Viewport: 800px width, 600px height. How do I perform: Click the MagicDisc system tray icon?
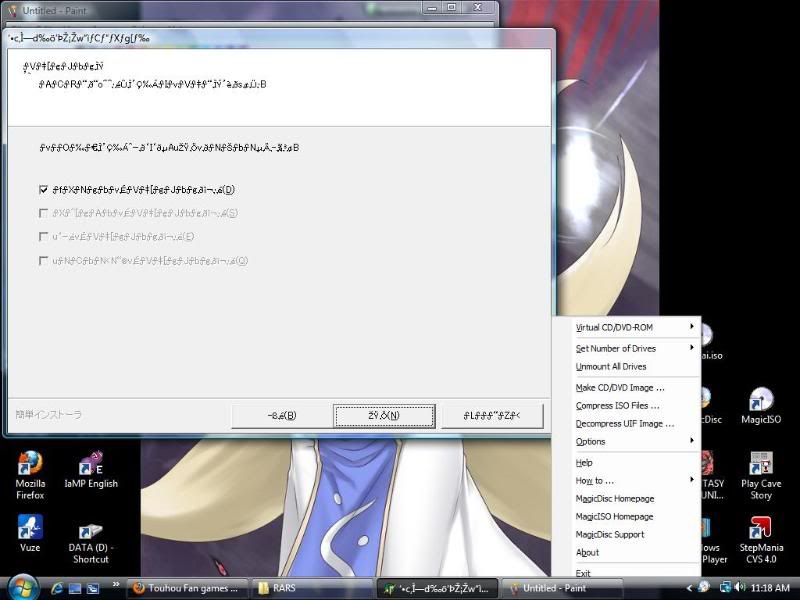click(x=704, y=588)
